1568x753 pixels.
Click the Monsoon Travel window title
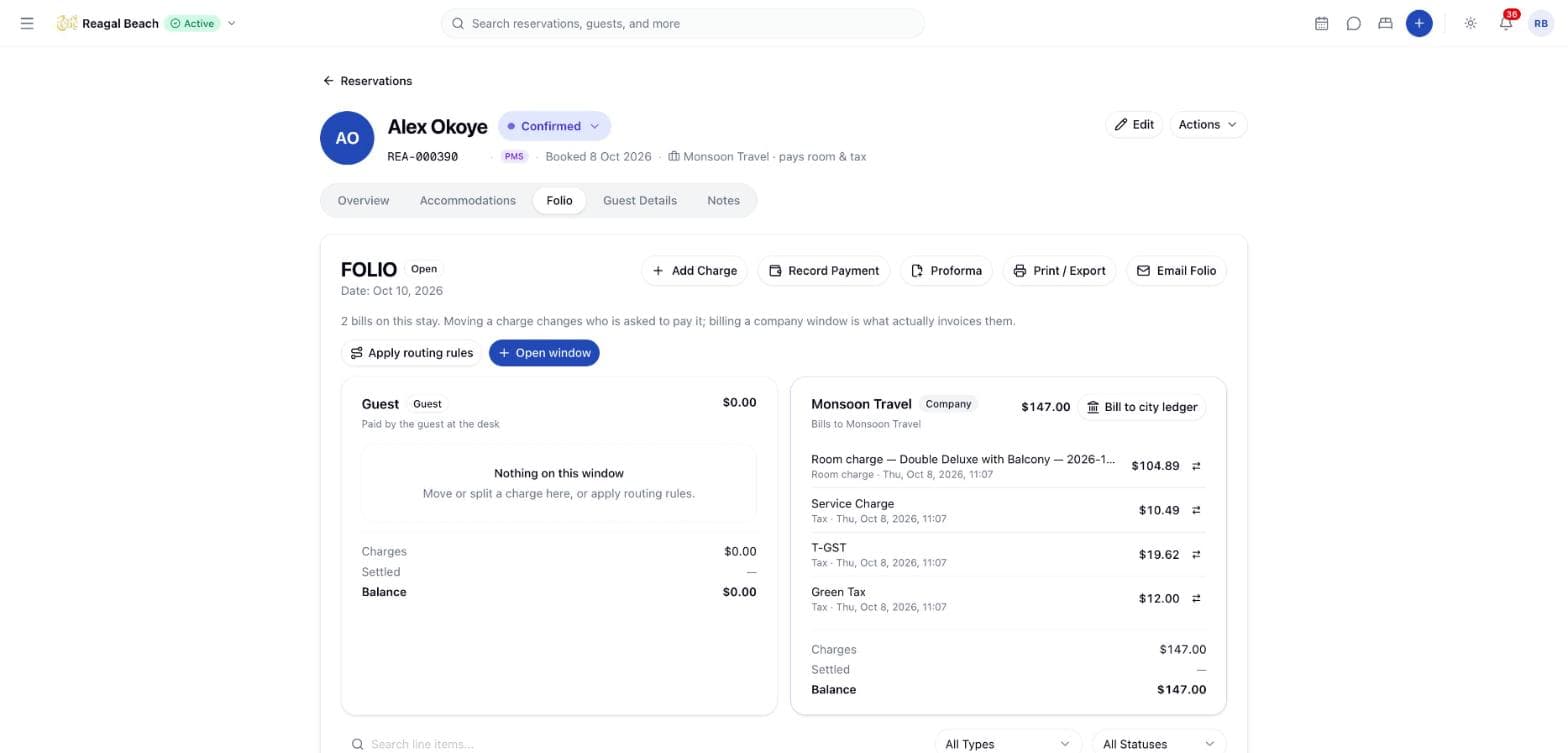pos(861,404)
